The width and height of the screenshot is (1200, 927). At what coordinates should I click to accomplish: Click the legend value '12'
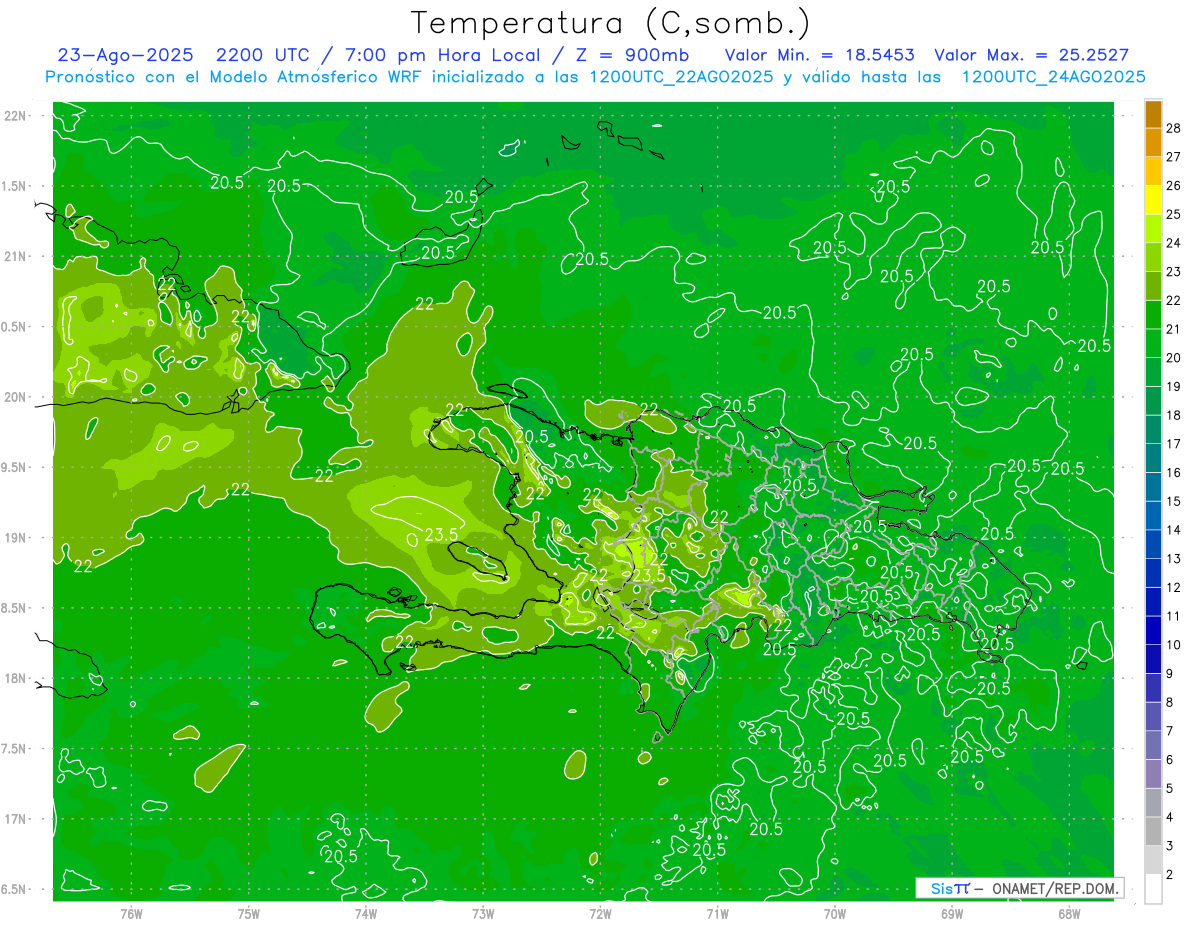tap(1174, 587)
